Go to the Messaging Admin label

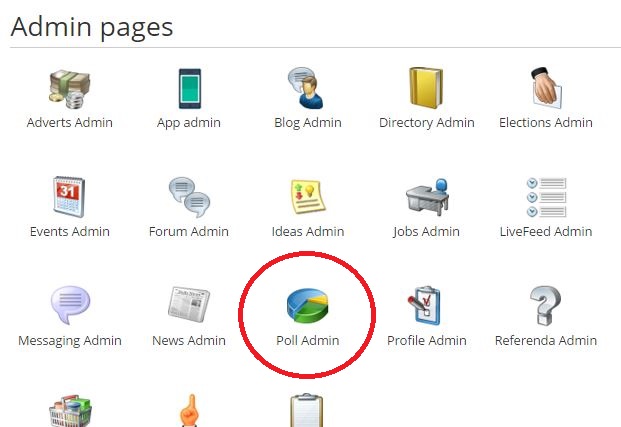70,341
